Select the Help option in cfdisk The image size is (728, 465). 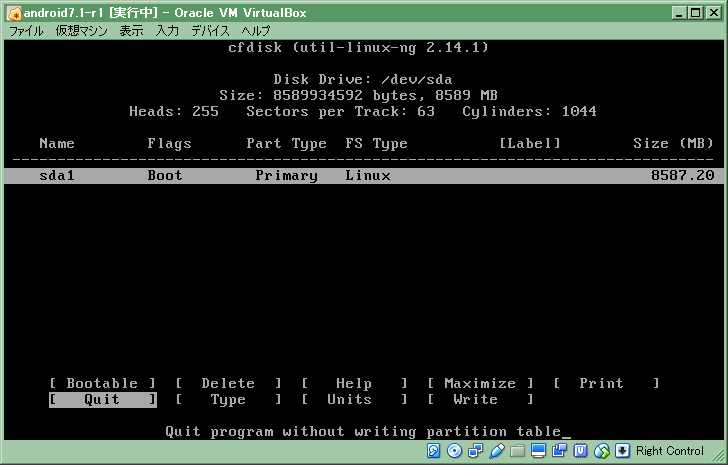(354, 383)
